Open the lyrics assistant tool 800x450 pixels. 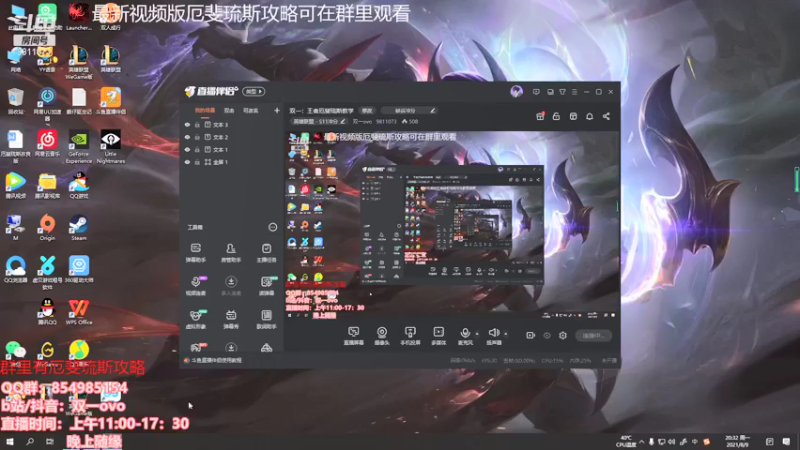point(266,319)
